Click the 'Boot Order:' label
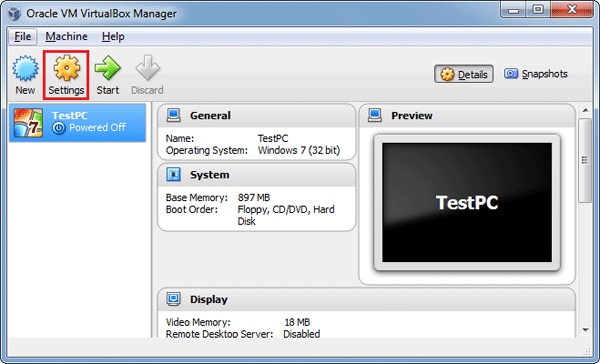This screenshot has width=600, height=364. (191, 209)
